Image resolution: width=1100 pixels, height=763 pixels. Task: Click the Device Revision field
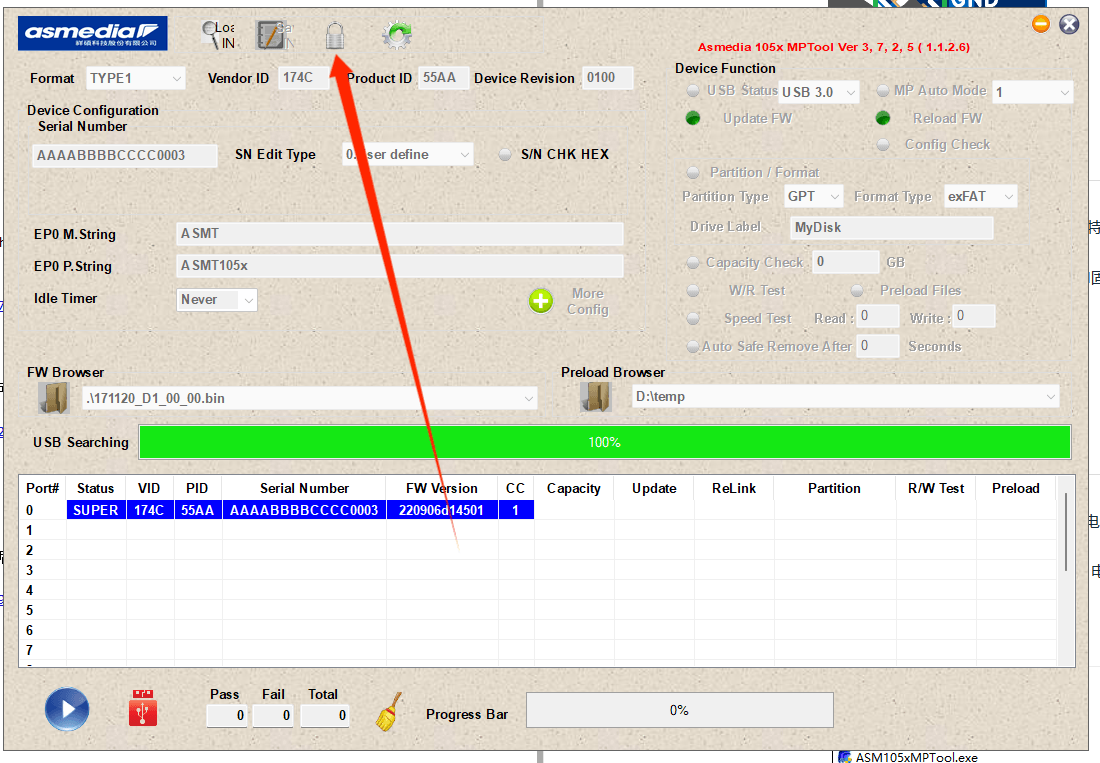608,78
